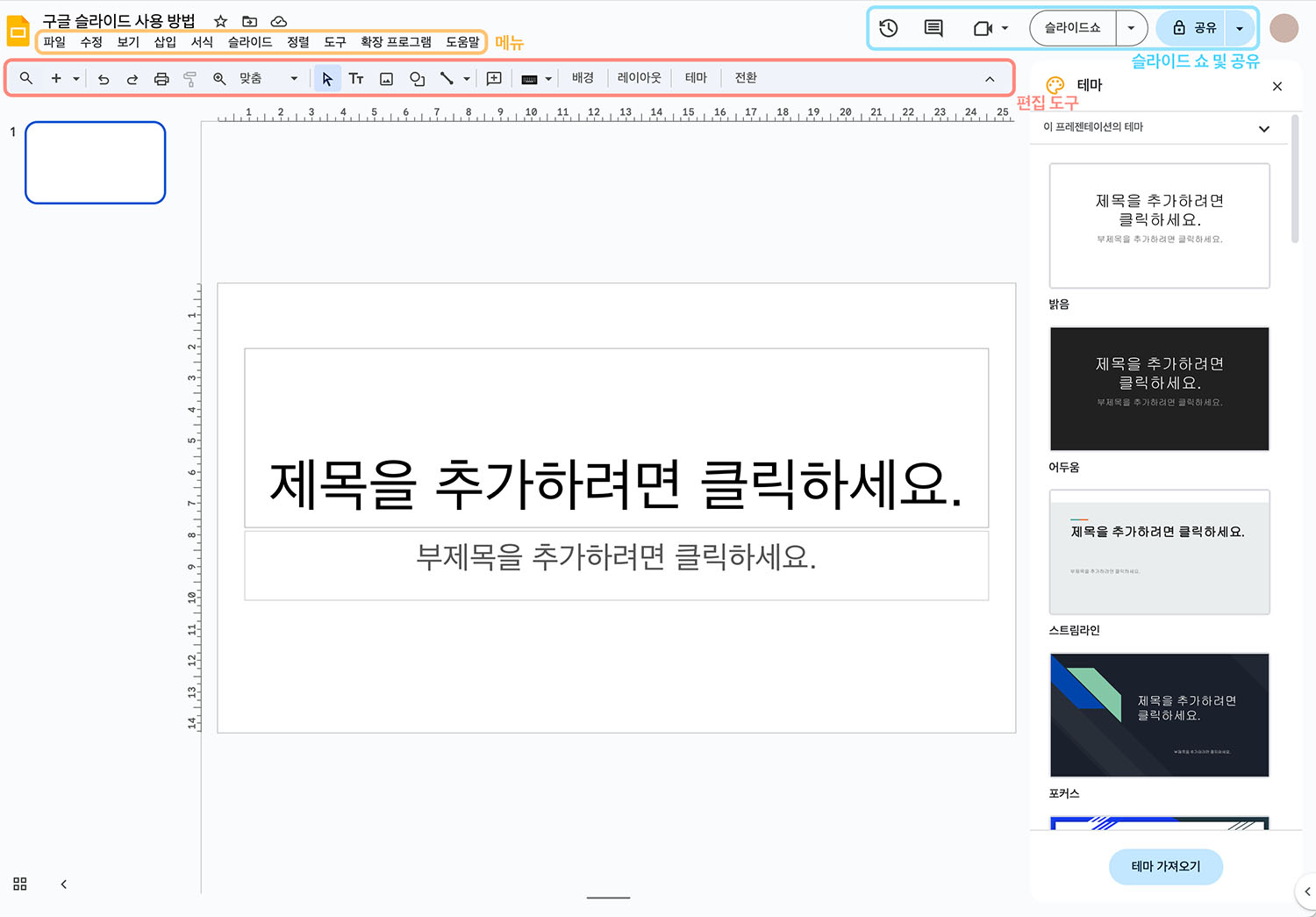1316x917 pixels.
Task: Close the 테마 side panel
Action: [x=1277, y=86]
